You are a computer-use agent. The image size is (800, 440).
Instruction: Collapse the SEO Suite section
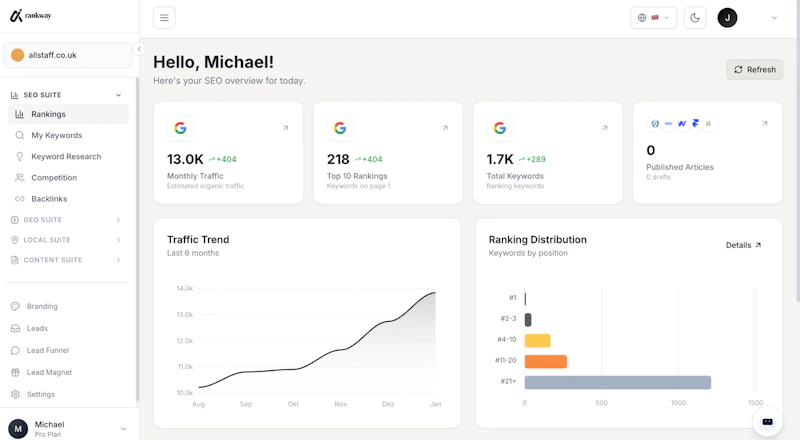66,95
